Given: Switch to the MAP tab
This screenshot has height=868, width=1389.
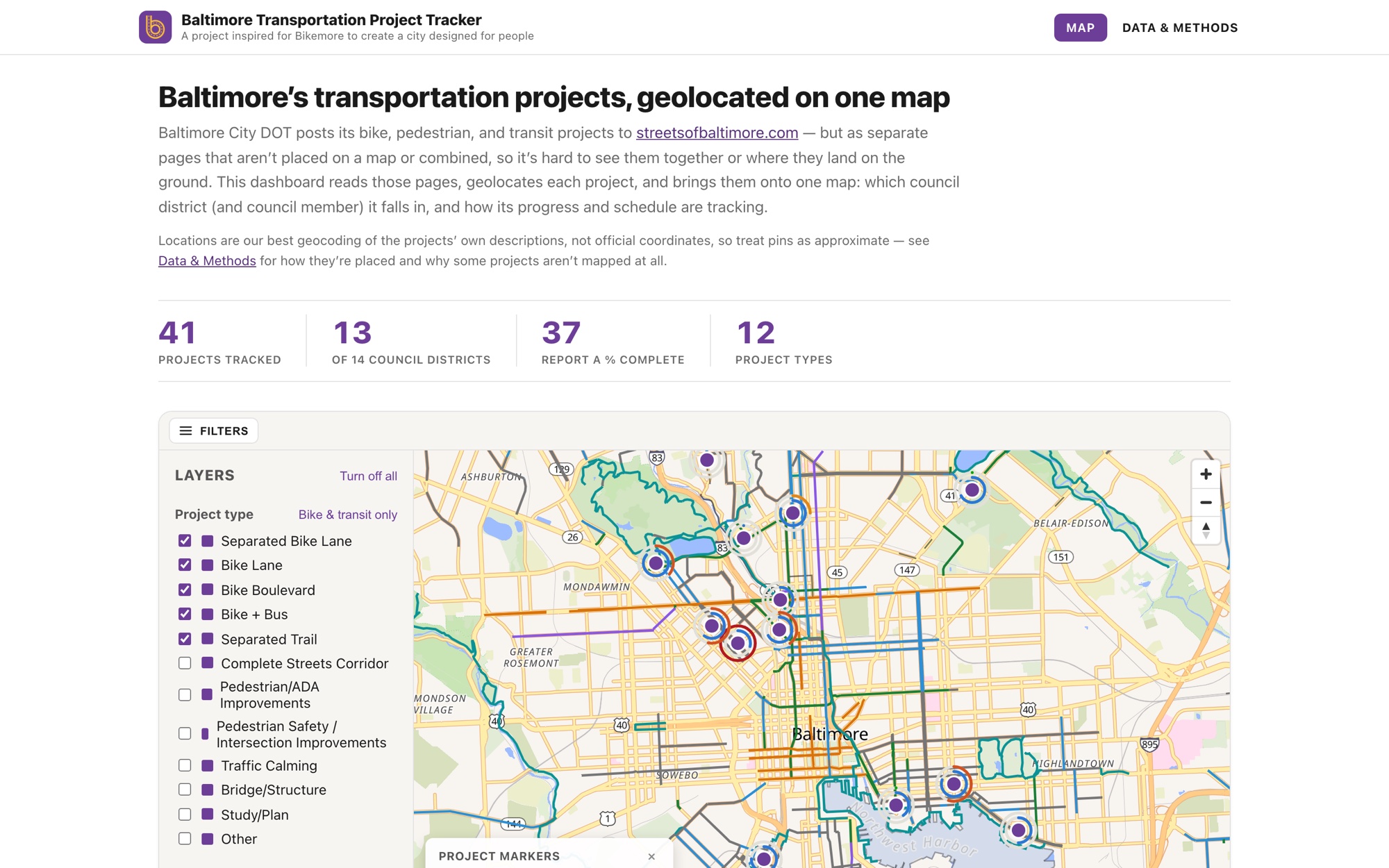Looking at the screenshot, I should pos(1080,28).
